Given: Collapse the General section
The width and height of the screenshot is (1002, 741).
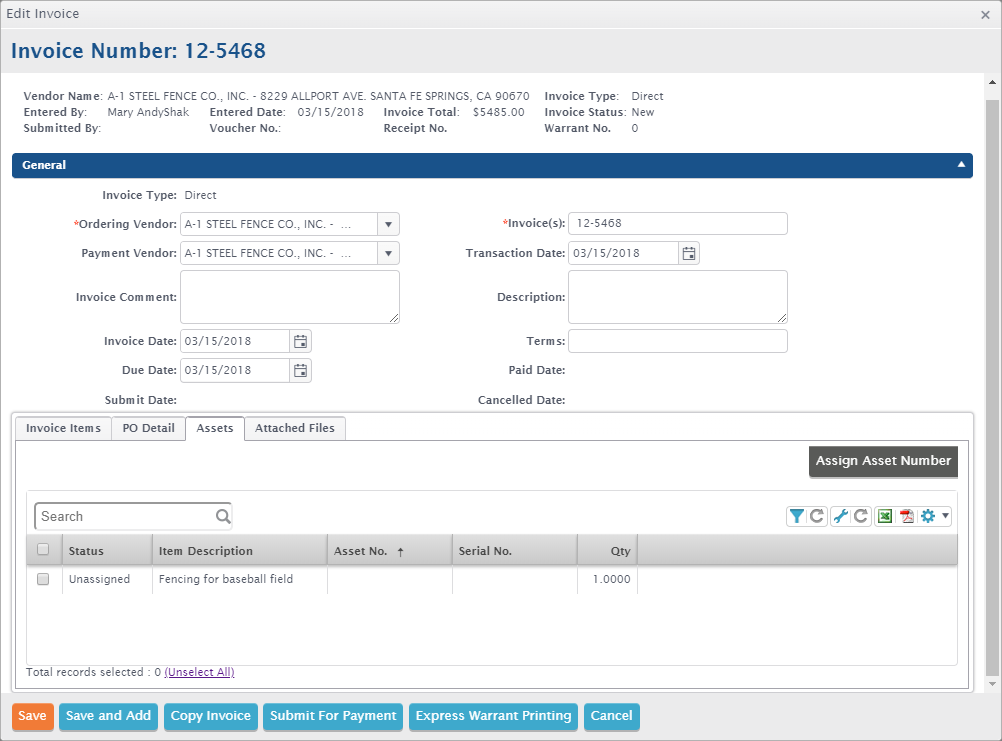Looking at the screenshot, I should click(x=961, y=165).
